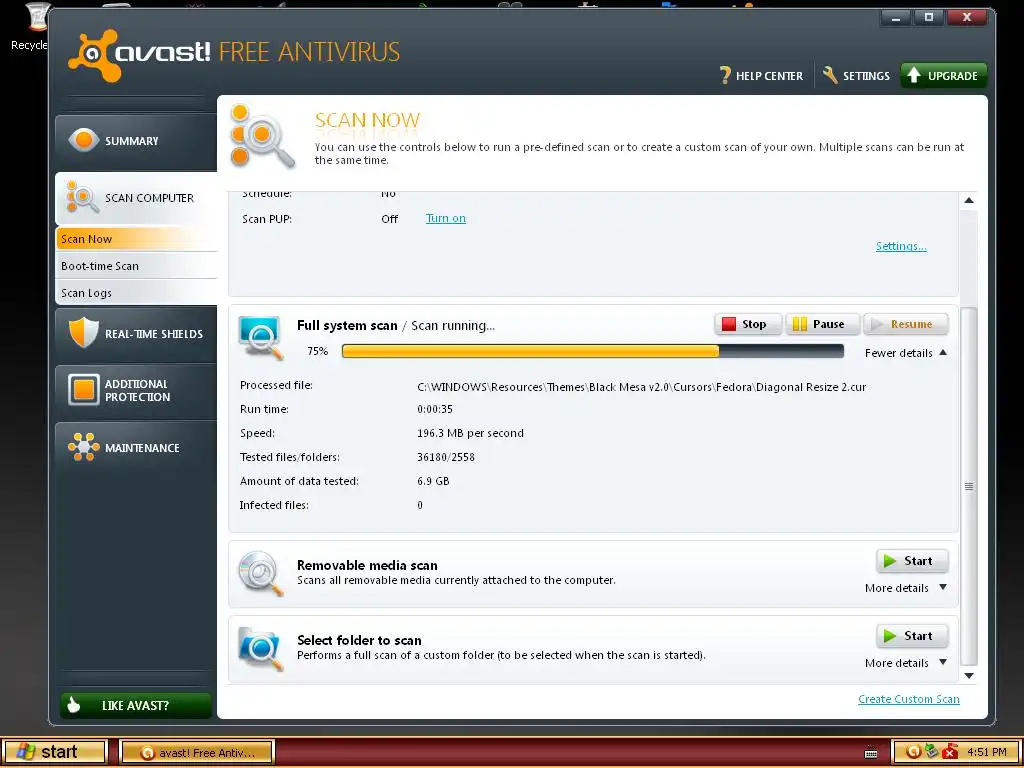Click the Scan PUP Off value
This screenshot has height=768, width=1024.
click(x=389, y=219)
